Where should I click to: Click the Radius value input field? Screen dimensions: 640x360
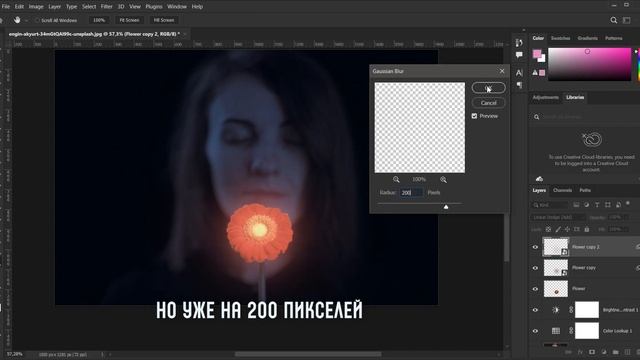pyautogui.click(x=411, y=193)
